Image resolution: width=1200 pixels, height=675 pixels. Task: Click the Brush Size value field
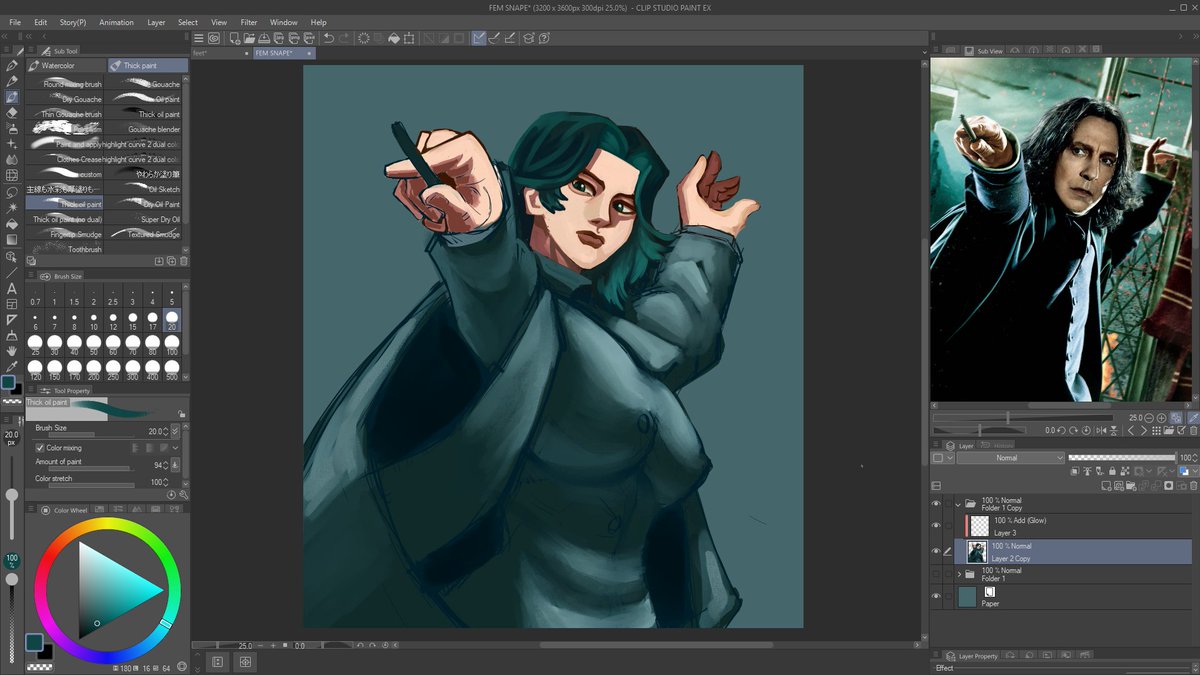pyautogui.click(x=153, y=432)
